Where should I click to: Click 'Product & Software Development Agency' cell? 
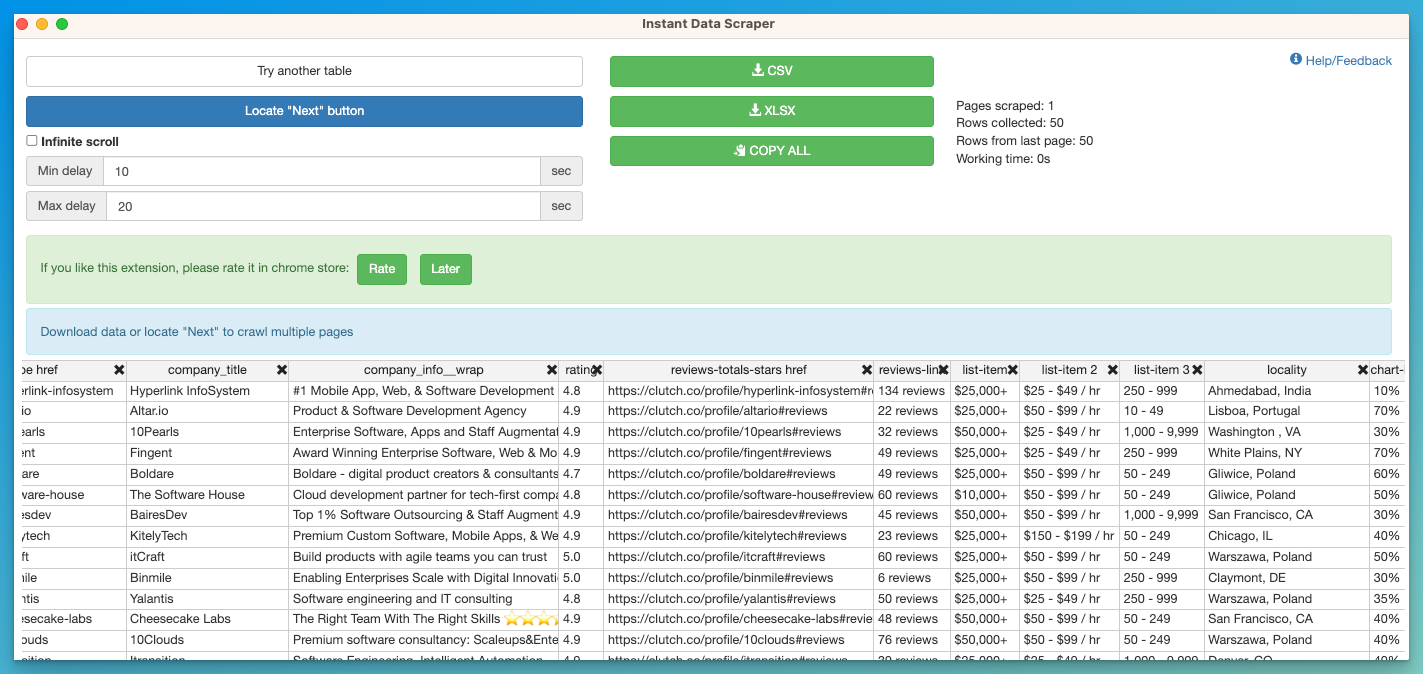click(423, 411)
